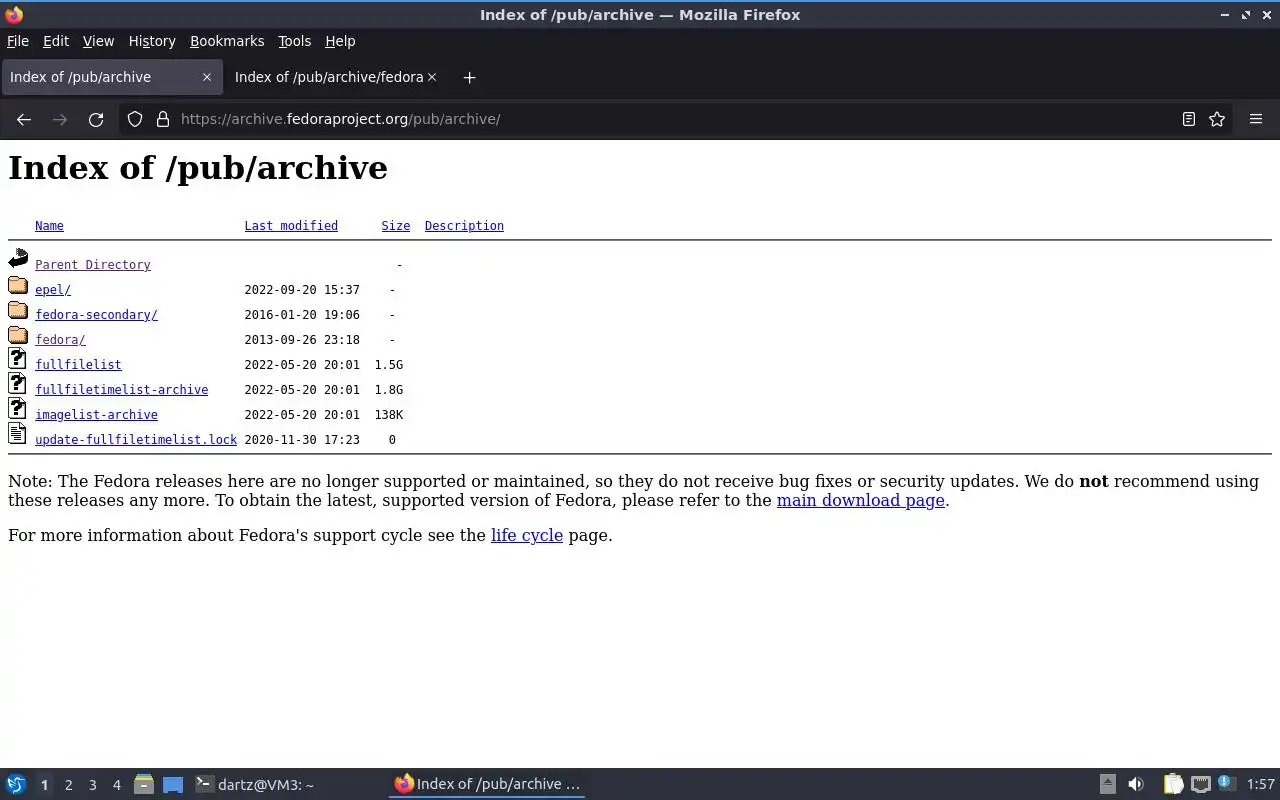Open the update-fullfiletimelist.lock link
This screenshot has height=800, width=1280.
[136, 440]
